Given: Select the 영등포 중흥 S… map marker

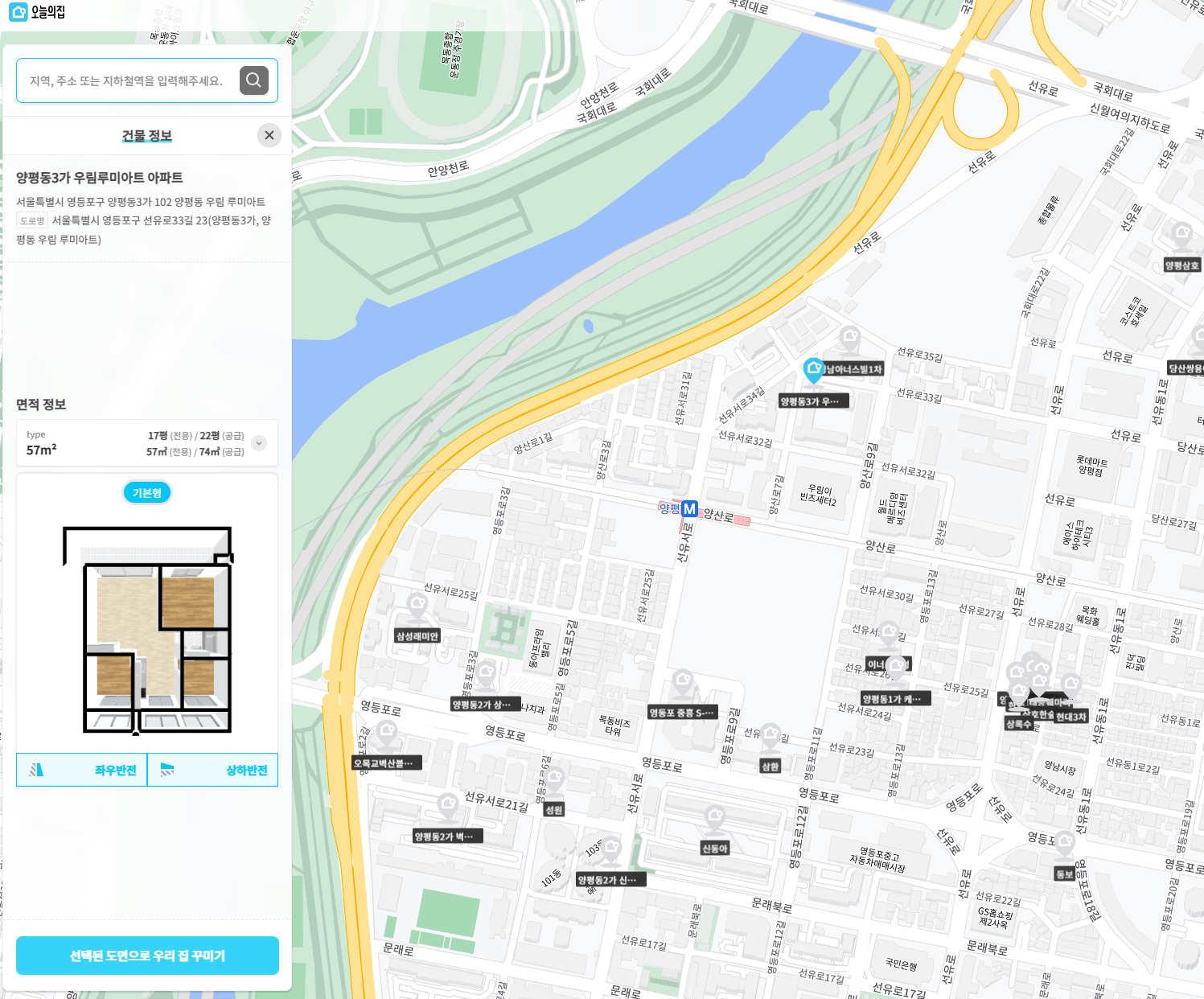Looking at the screenshot, I should pyautogui.click(x=683, y=681).
